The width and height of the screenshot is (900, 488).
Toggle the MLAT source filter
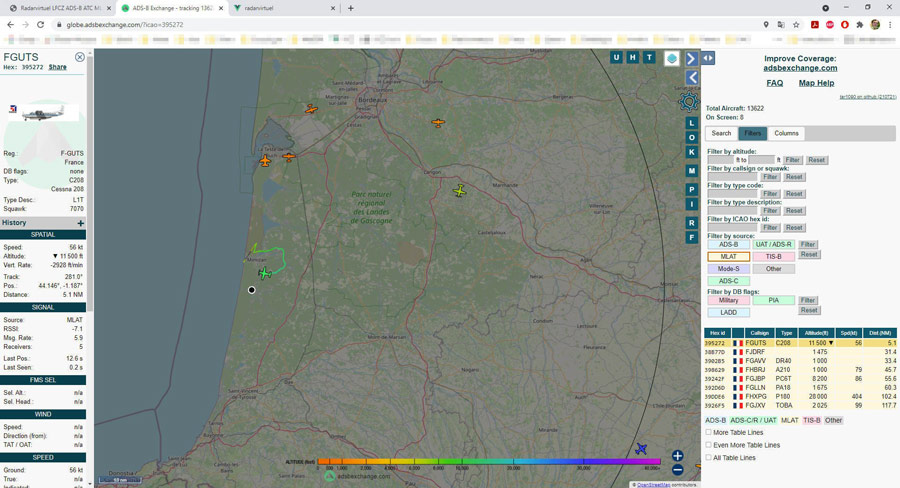[728, 257]
